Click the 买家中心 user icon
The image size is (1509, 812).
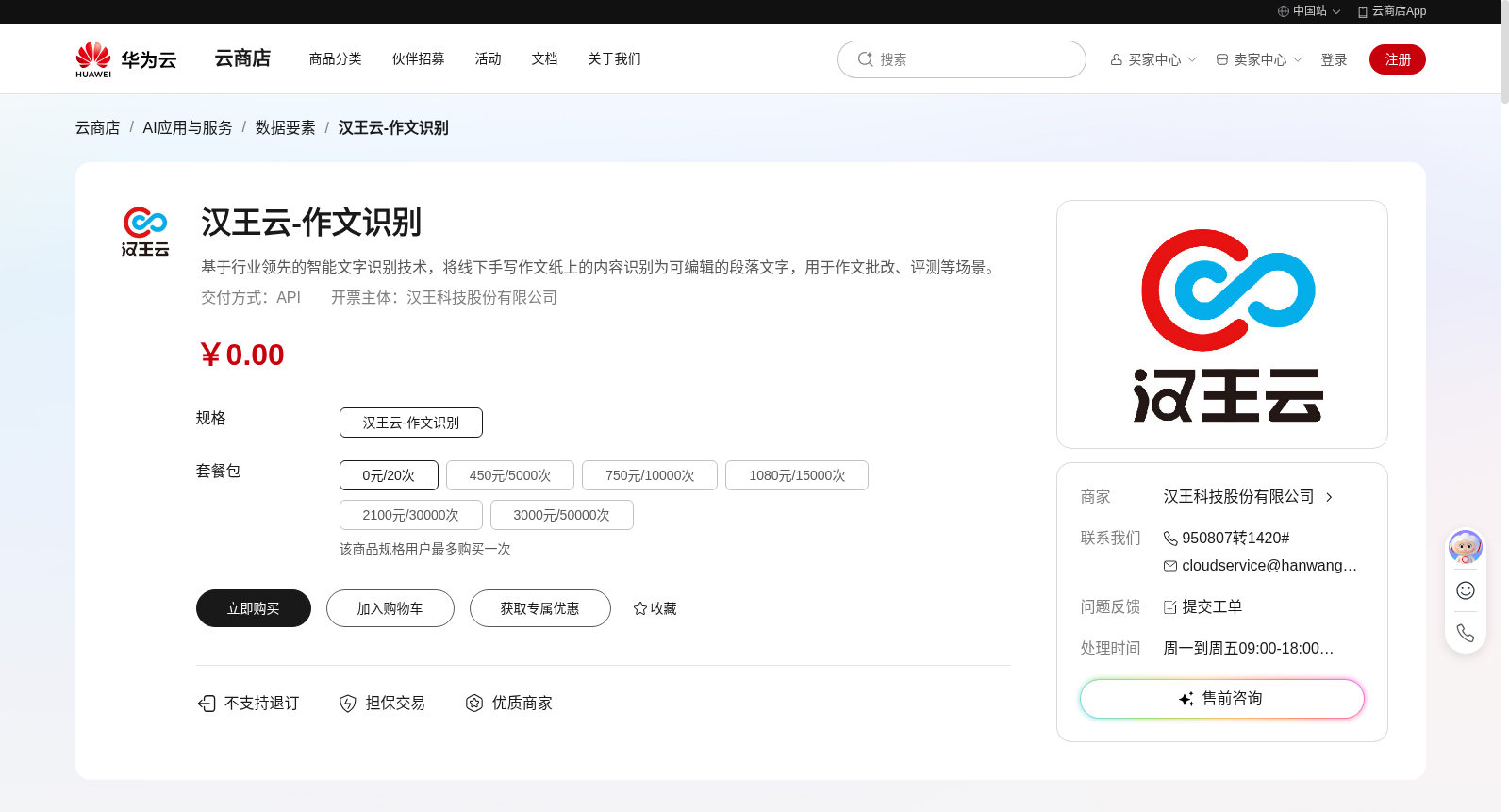pyautogui.click(x=1117, y=59)
